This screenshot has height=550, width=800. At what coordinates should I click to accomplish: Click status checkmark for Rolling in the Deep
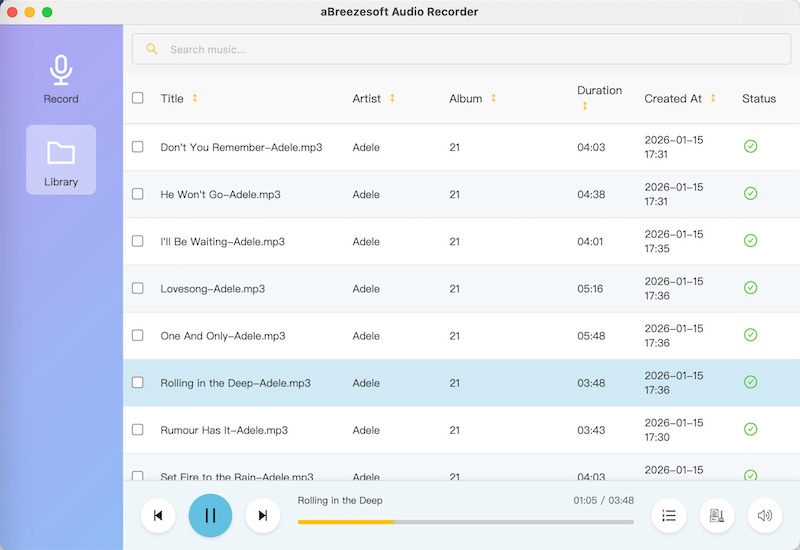[x=751, y=382]
